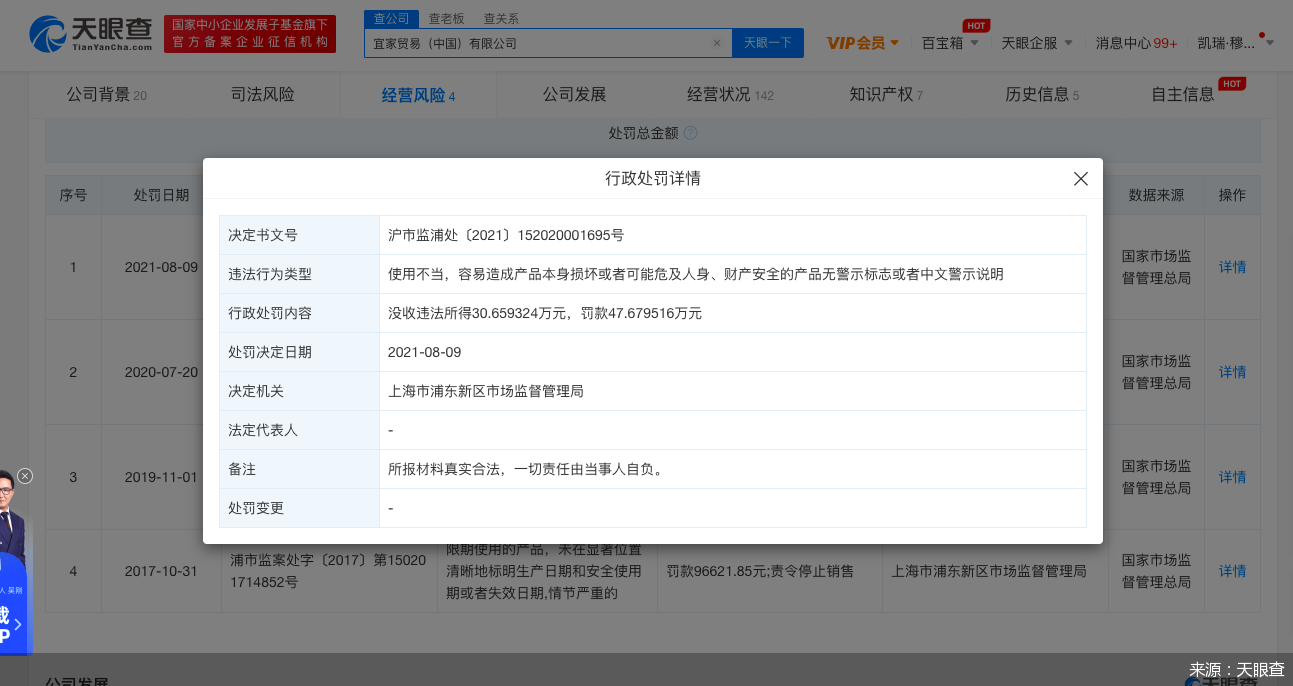Clear search box using the × icon
This screenshot has height=686, width=1293.
pos(716,43)
